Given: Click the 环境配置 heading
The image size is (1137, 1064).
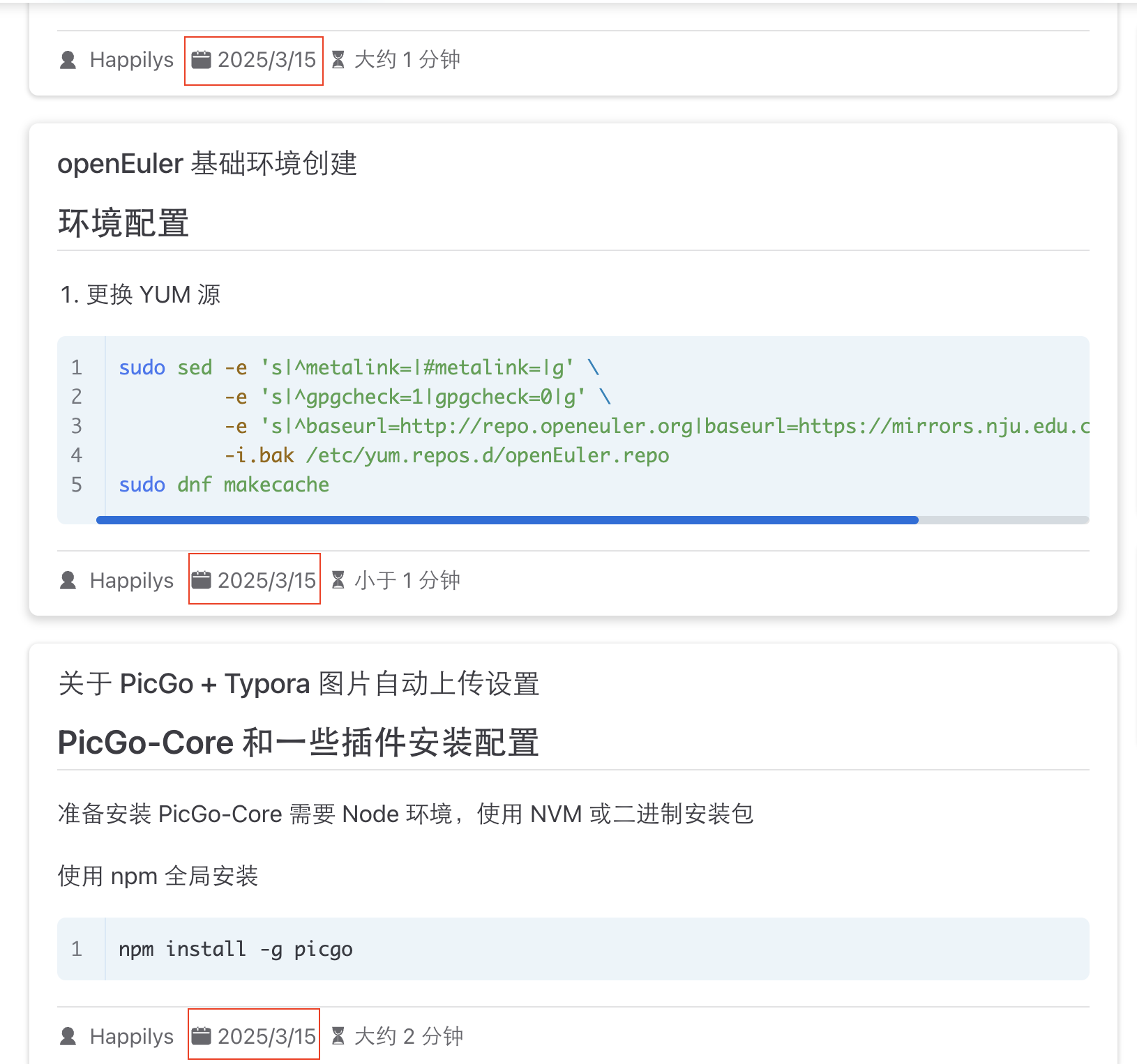Looking at the screenshot, I should tap(123, 224).
